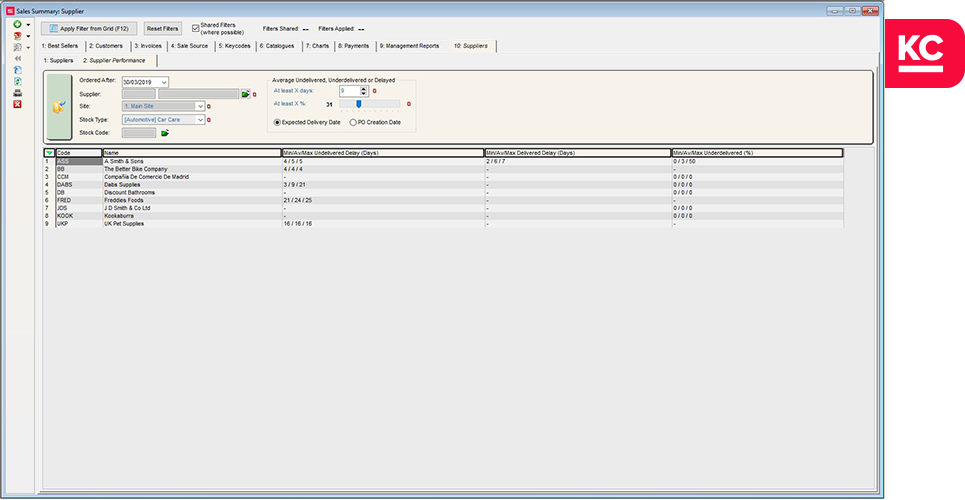The width and height of the screenshot is (965, 500).
Task: Click the Freddies Foods name cell
Action: click(x=192, y=200)
